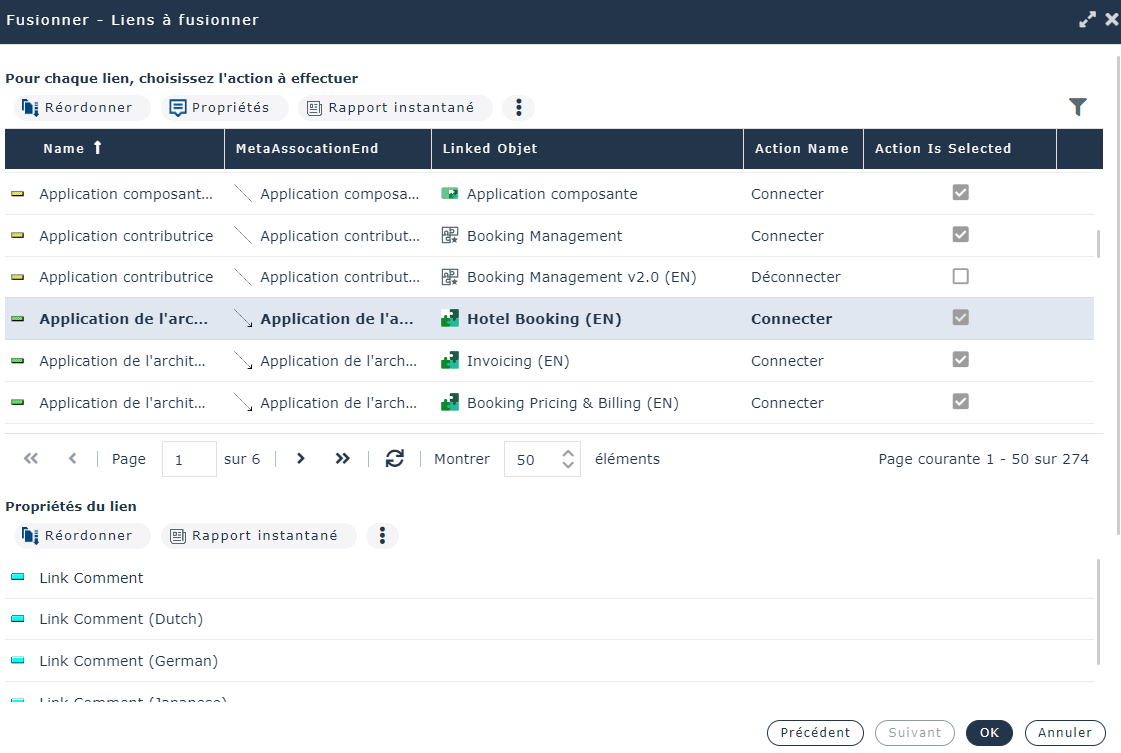Expand the dialog to full screen
Viewport: 1121px width, 753px height.
coord(1087,19)
